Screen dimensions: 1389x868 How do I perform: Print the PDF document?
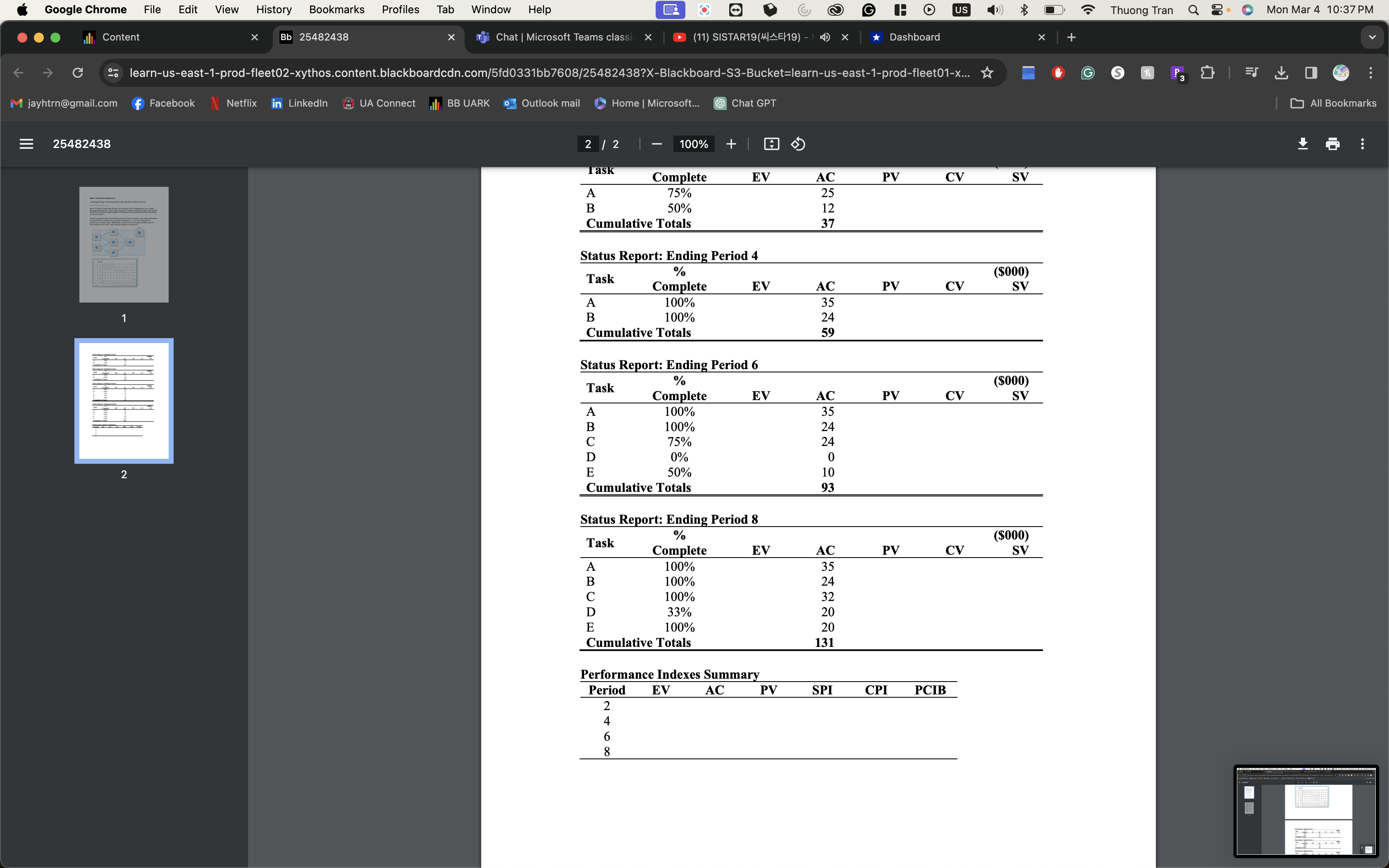point(1333,144)
